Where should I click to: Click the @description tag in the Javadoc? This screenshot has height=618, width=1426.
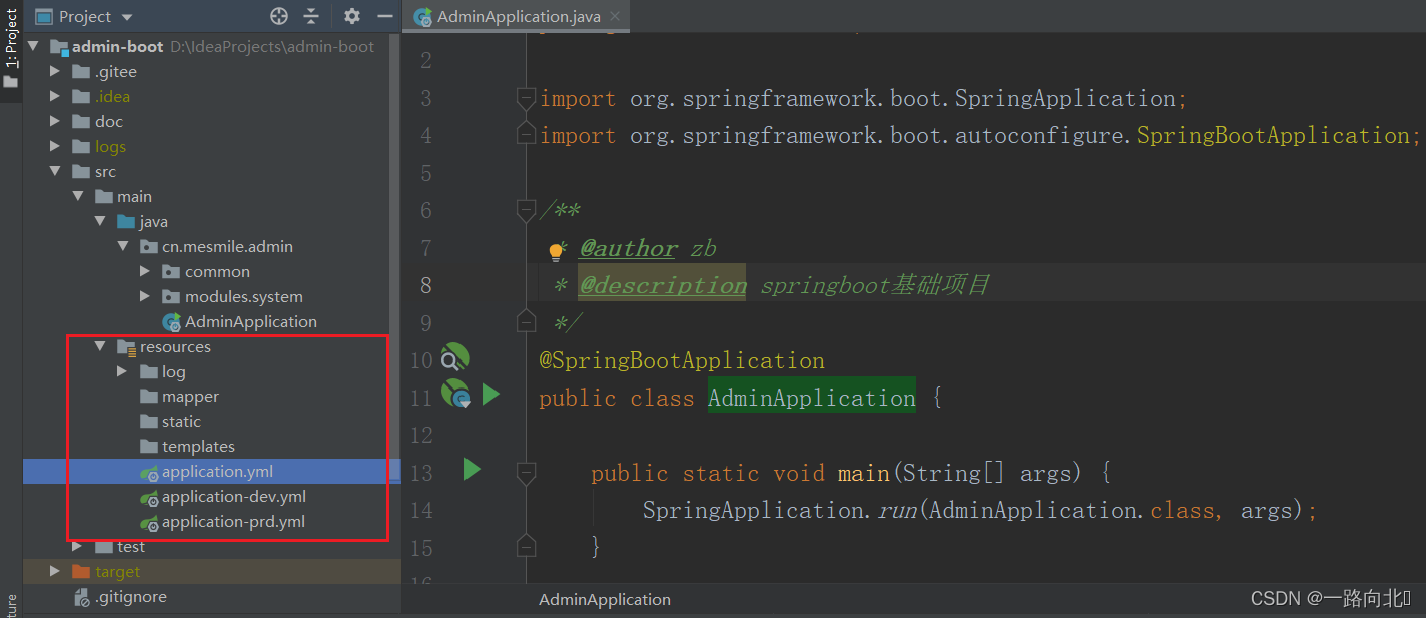[663, 286]
